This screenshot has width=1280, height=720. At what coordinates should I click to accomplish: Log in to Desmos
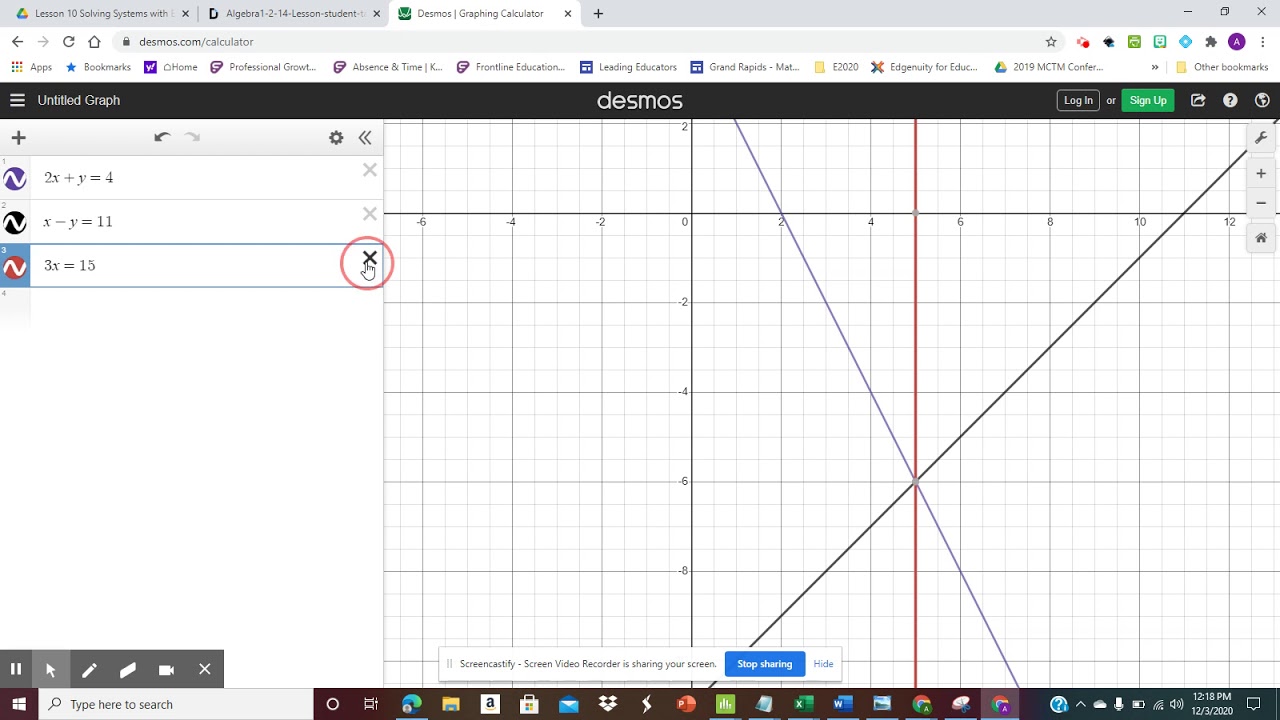[1078, 100]
